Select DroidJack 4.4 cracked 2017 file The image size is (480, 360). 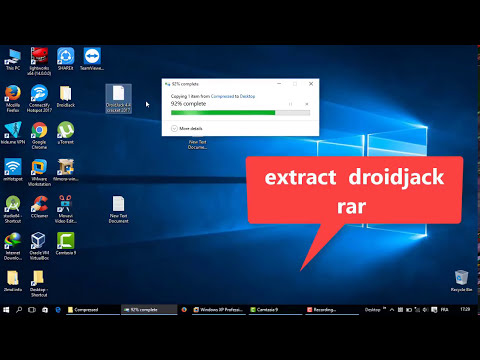click(x=119, y=99)
